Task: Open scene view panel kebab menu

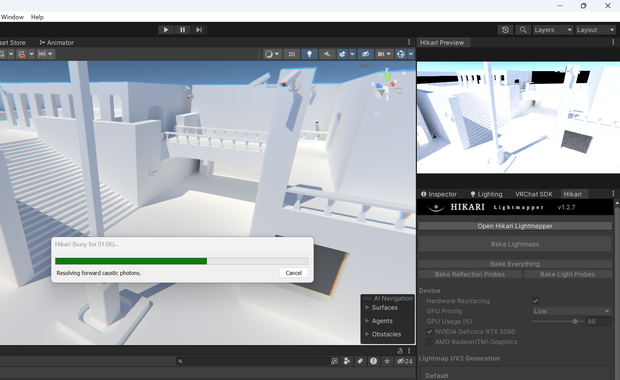Action: click(x=409, y=42)
